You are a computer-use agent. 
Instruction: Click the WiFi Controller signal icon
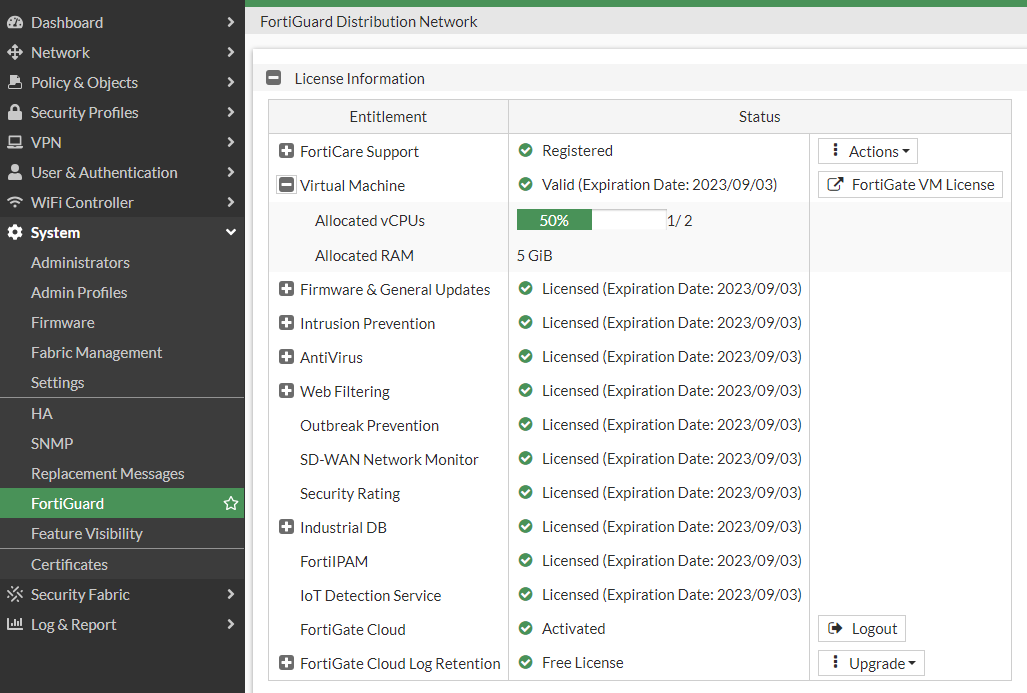14,202
